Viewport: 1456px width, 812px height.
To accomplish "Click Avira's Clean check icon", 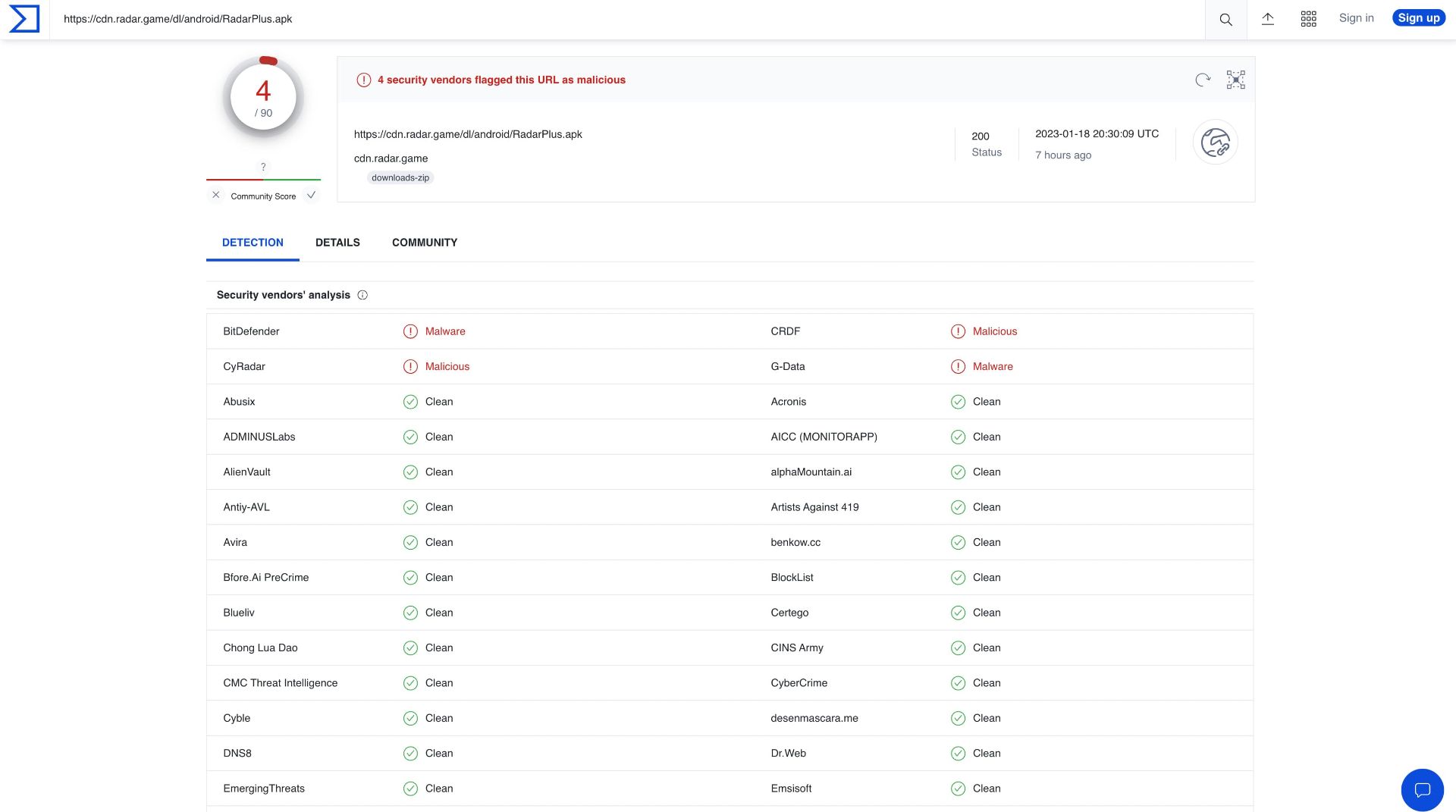I will pos(410,543).
